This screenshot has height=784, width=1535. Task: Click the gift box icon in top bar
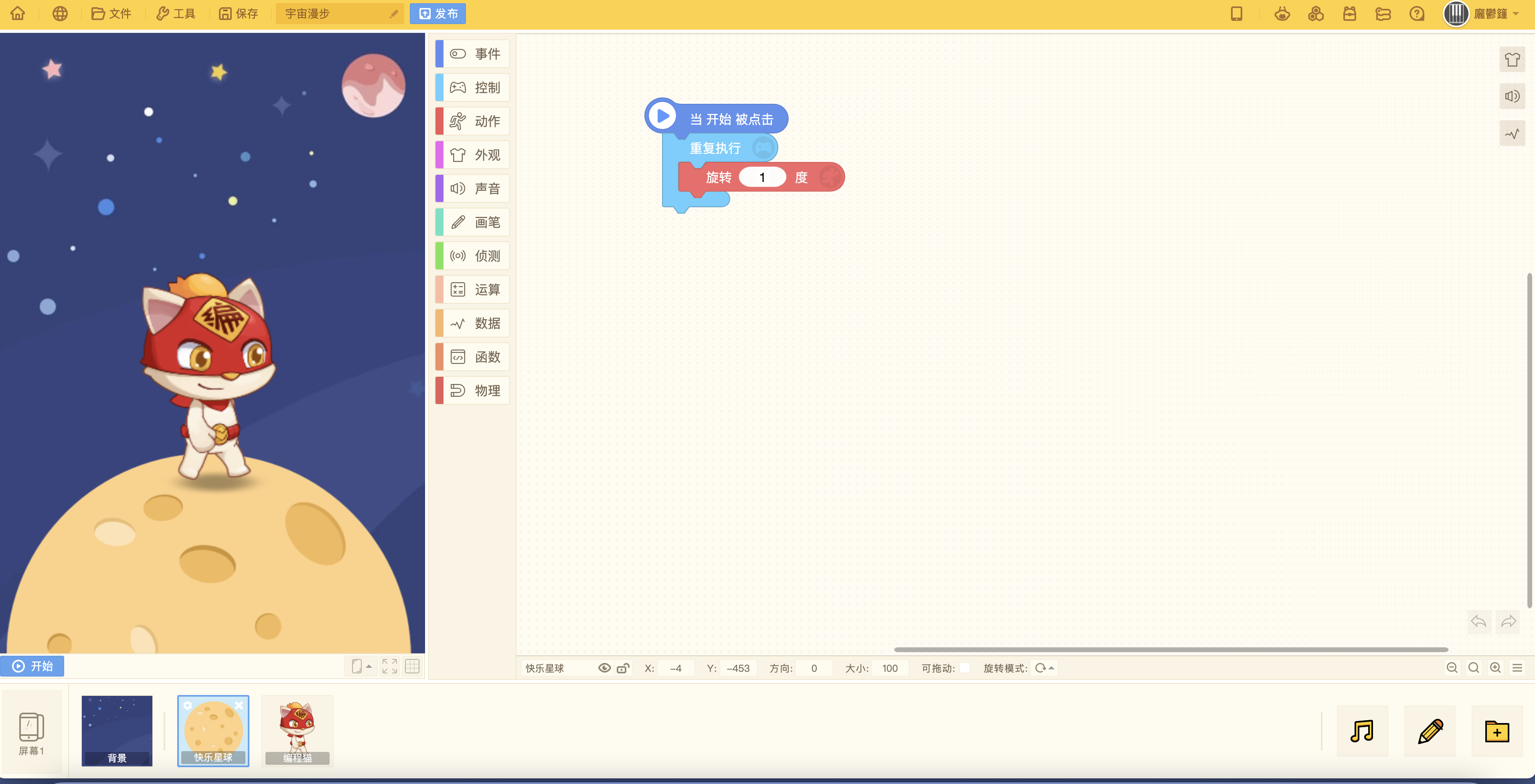tap(1350, 13)
